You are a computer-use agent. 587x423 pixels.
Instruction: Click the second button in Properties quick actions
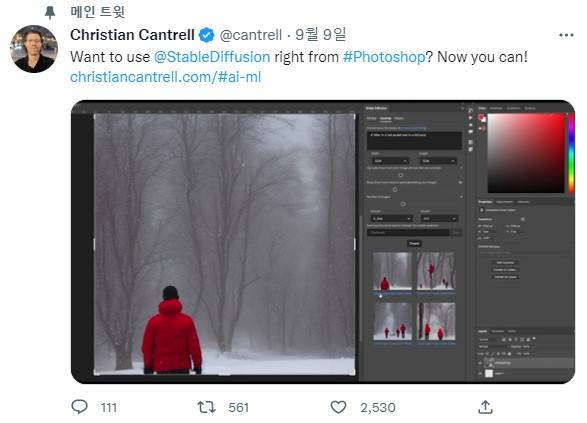(505, 270)
